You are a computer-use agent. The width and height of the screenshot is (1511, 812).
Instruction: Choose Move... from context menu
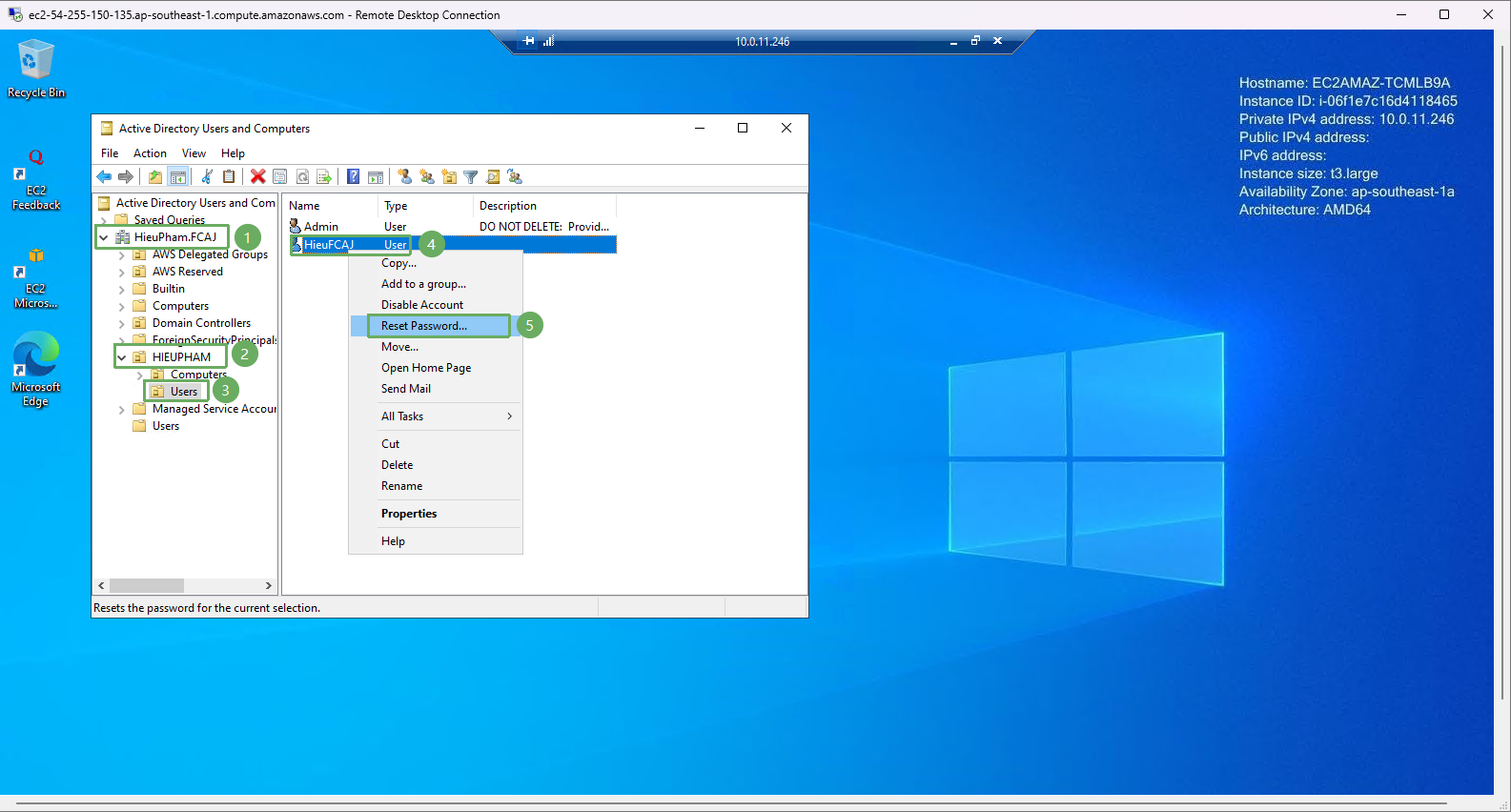point(436,347)
